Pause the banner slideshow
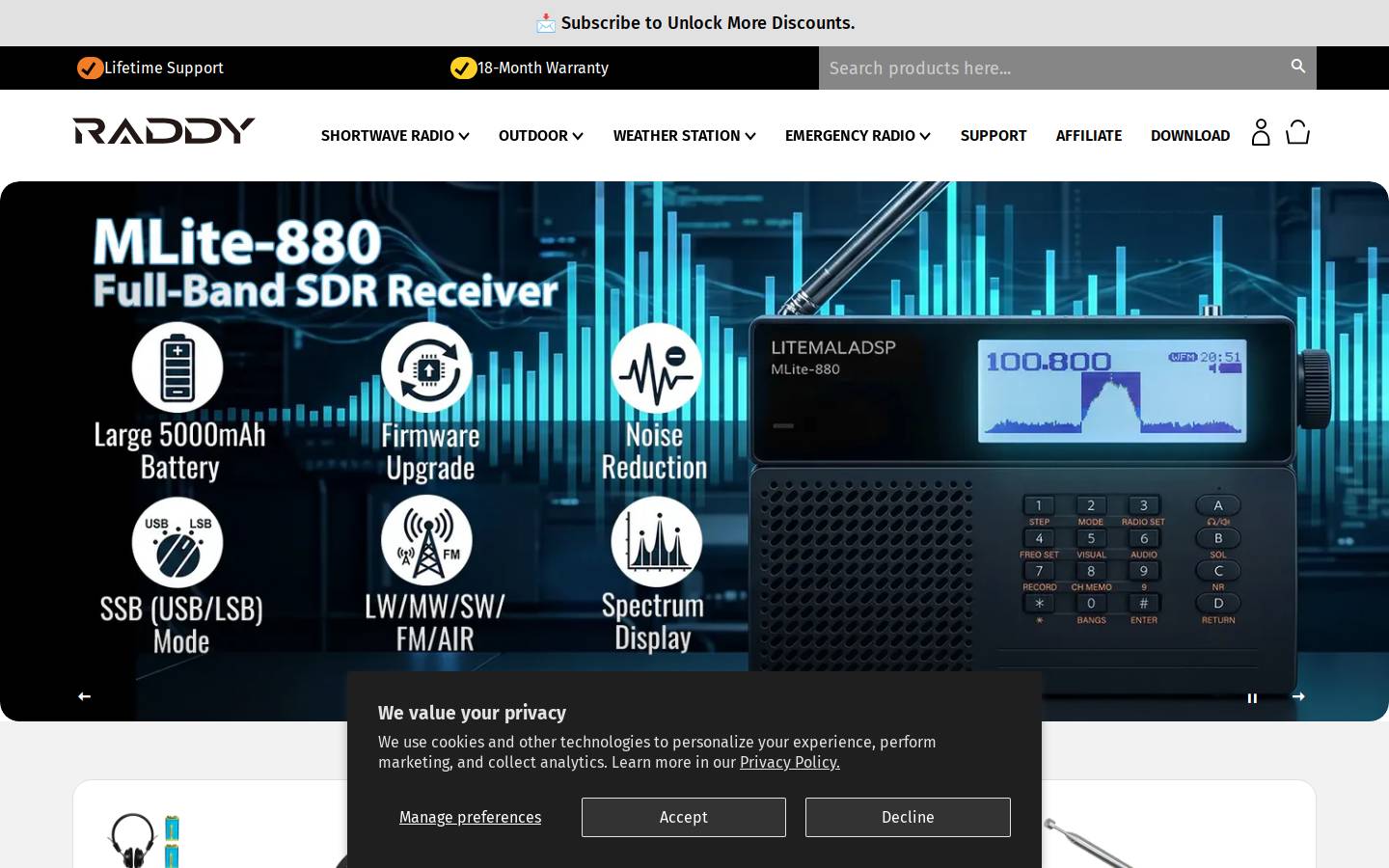This screenshot has width=1389, height=868. [1252, 697]
